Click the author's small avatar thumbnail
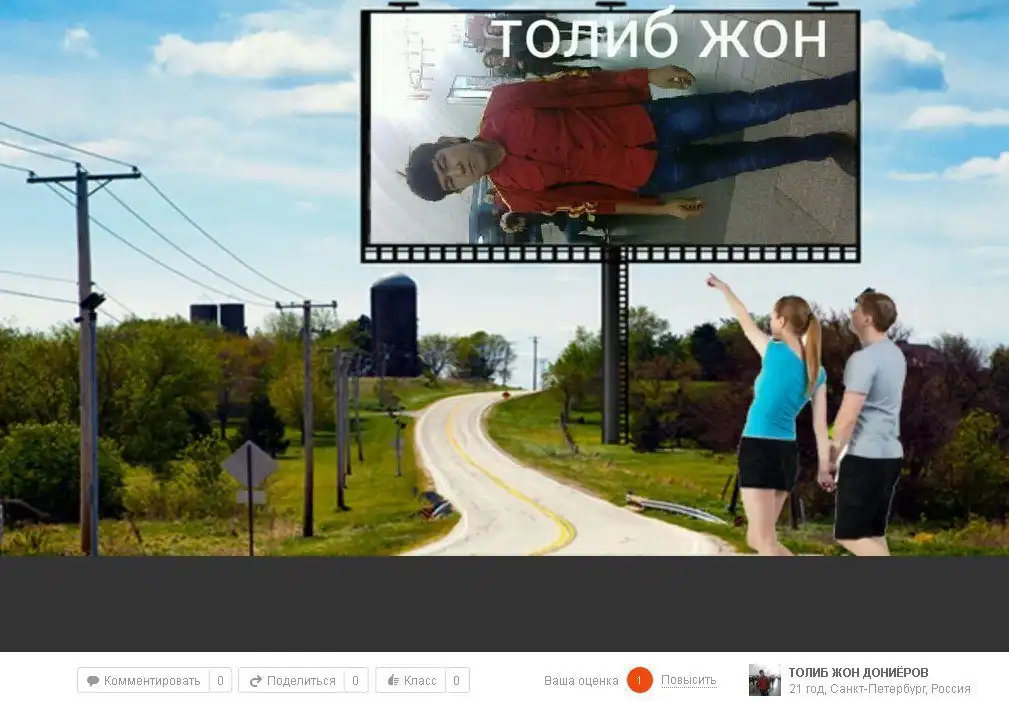Screen dimensions: 1009x701 click(x=764, y=680)
